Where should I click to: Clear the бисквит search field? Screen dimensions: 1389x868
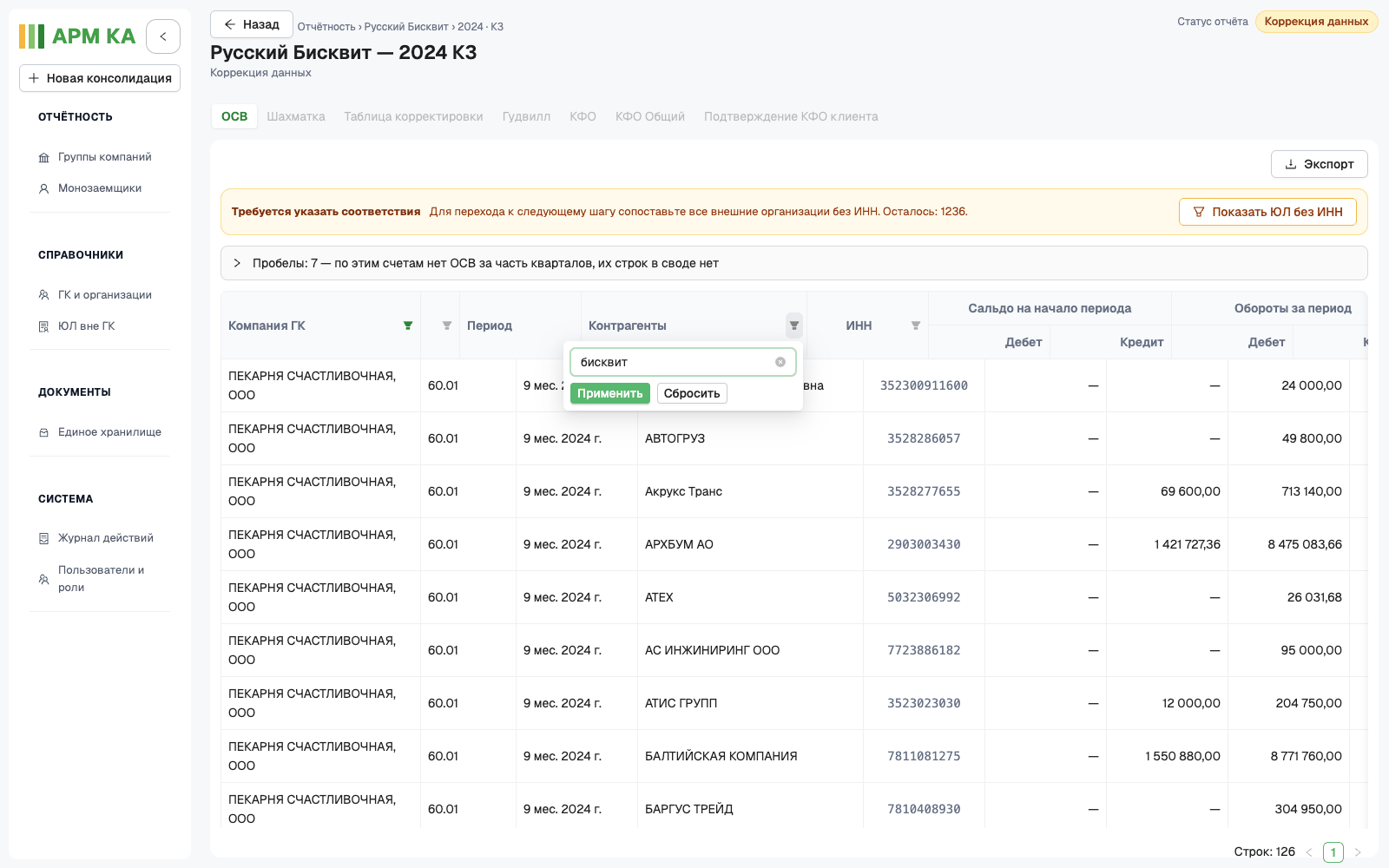(780, 362)
